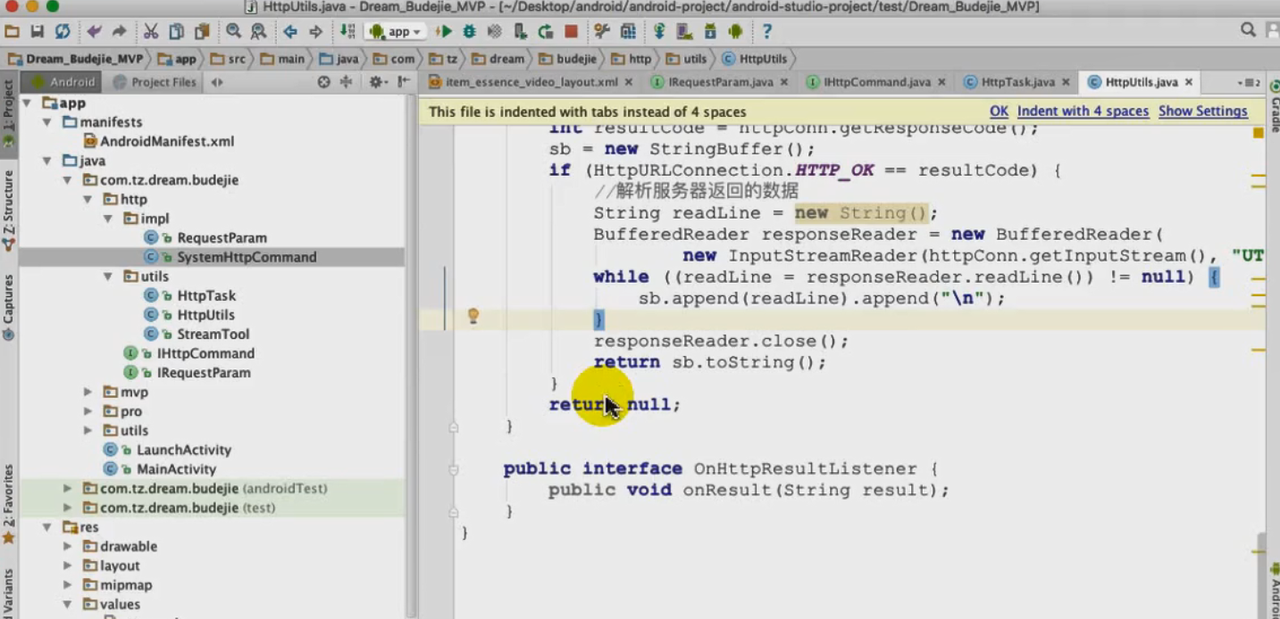Screen dimensions: 1280x619
Task: Toggle the Z: Structure side panel
Action: point(8,210)
